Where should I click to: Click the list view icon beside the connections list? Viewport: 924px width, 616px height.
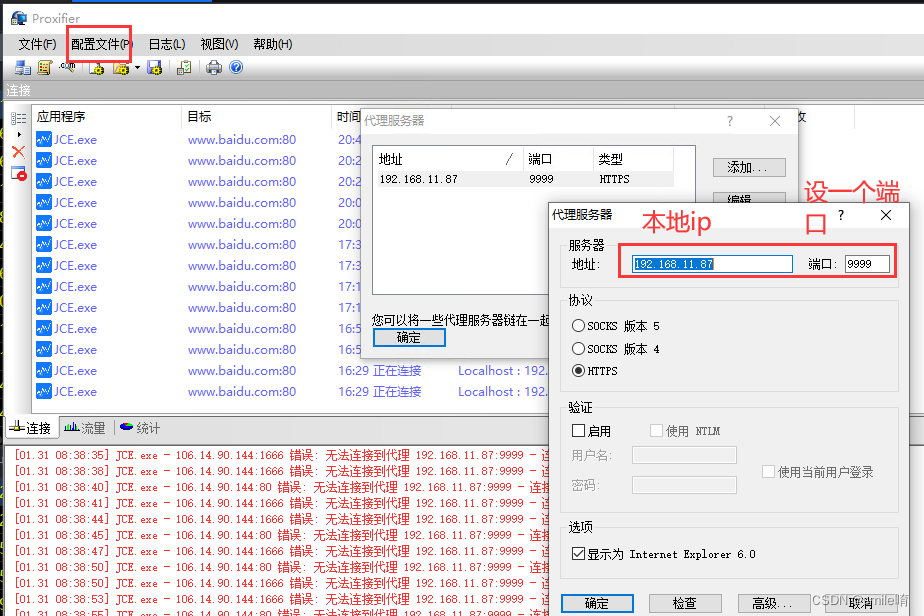19,118
